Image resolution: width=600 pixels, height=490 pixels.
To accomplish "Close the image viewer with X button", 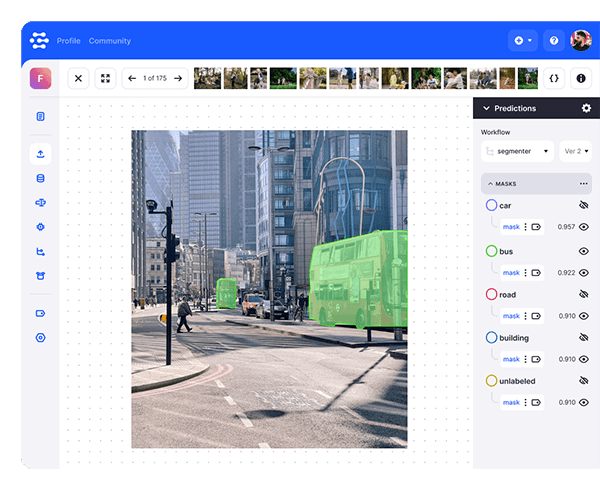I will click(79, 78).
